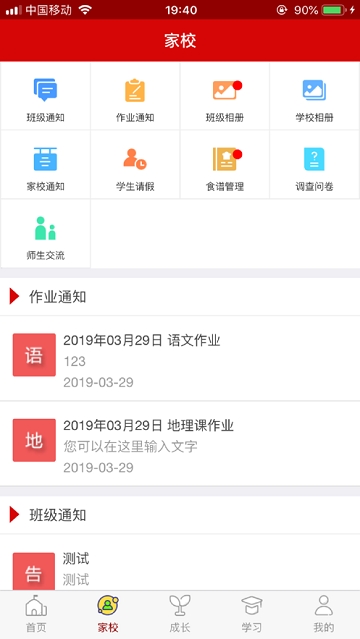Expand the 班级通知 section red triangle
360x639 pixels.
(x=14, y=515)
